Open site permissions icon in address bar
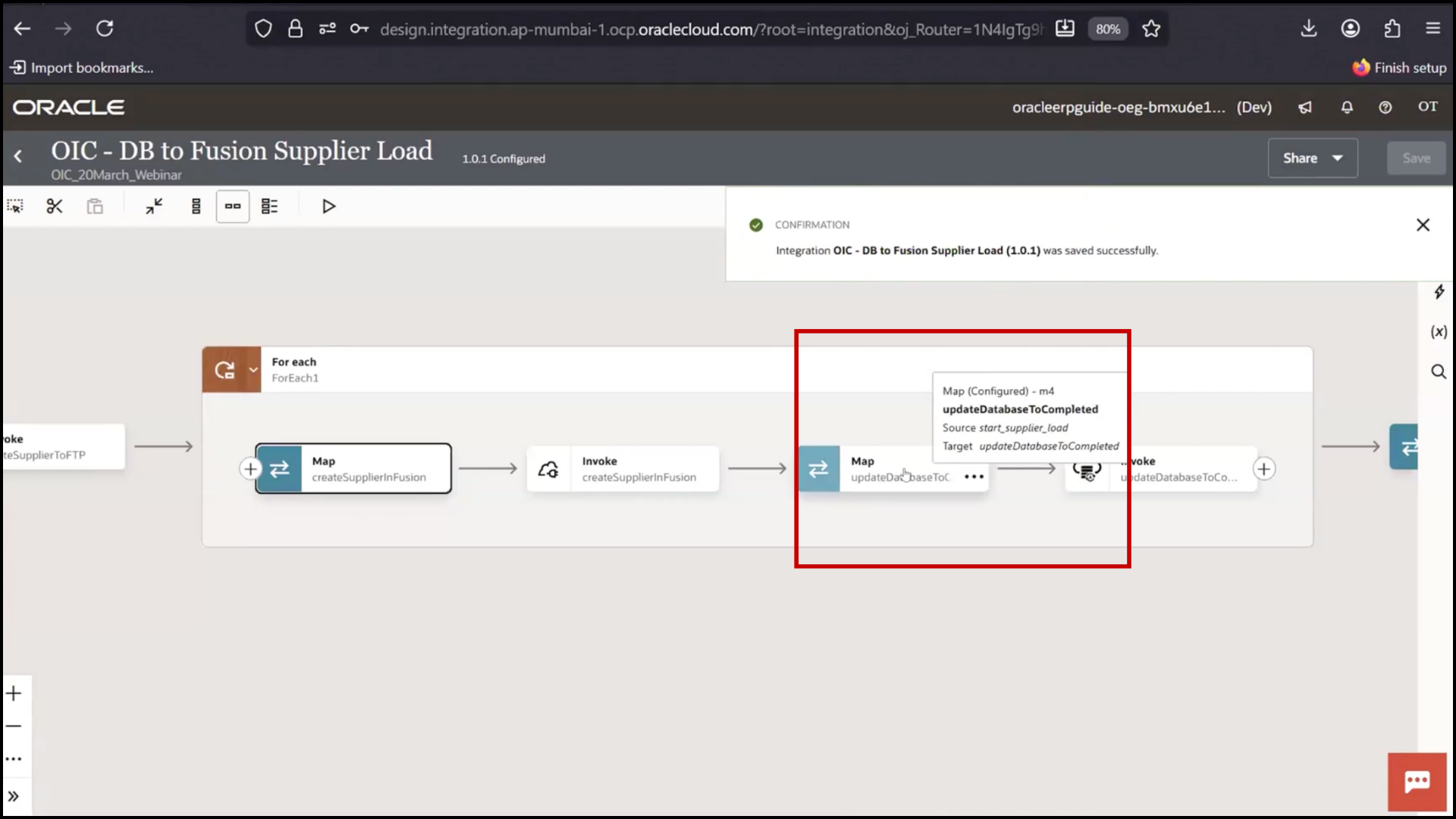Screen dimensions: 1456x819 click(328, 29)
